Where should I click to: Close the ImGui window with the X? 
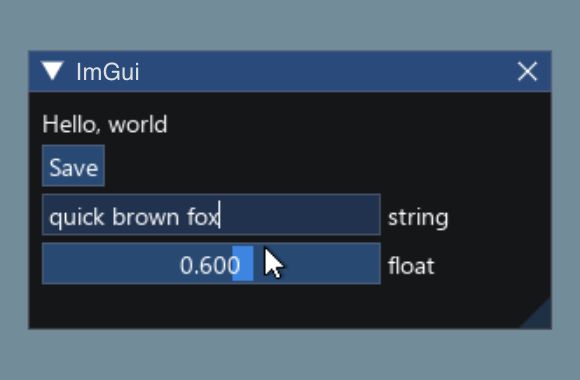click(x=527, y=71)
